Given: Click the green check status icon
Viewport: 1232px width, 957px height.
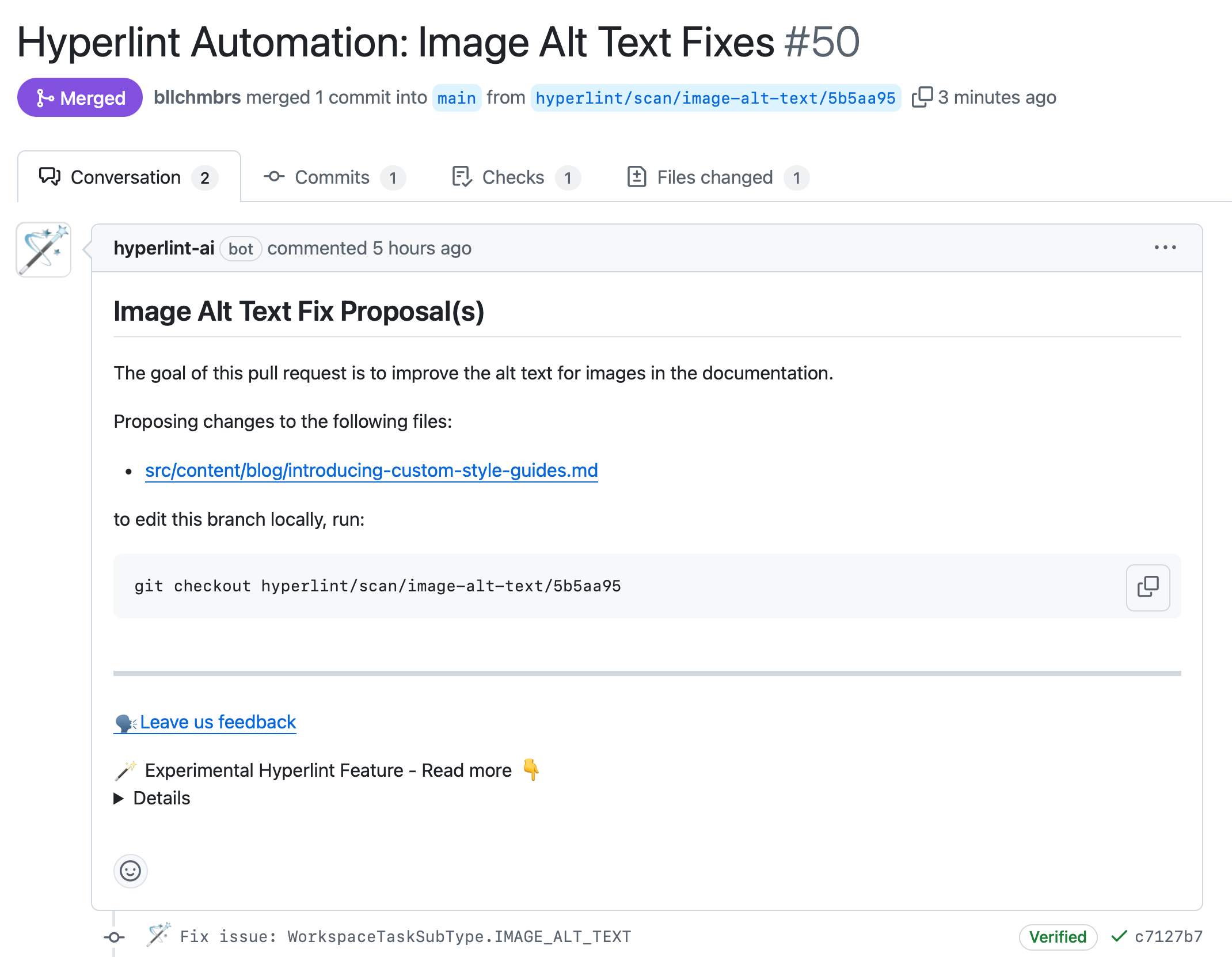Looking at the screenshot, I should click(x=1119, y=936).
